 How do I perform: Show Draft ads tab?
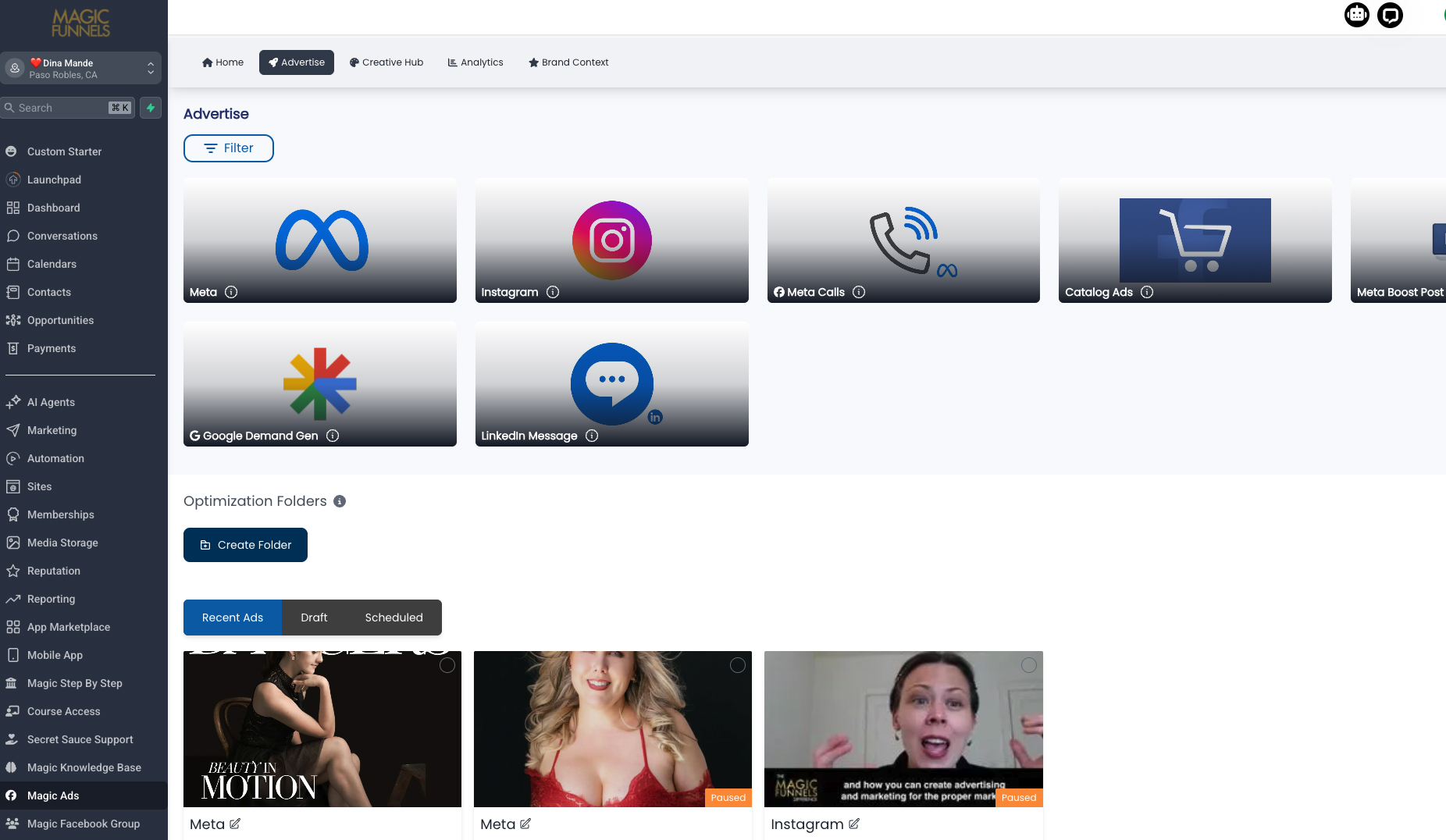pyautogui.click(x=314, y=618)
